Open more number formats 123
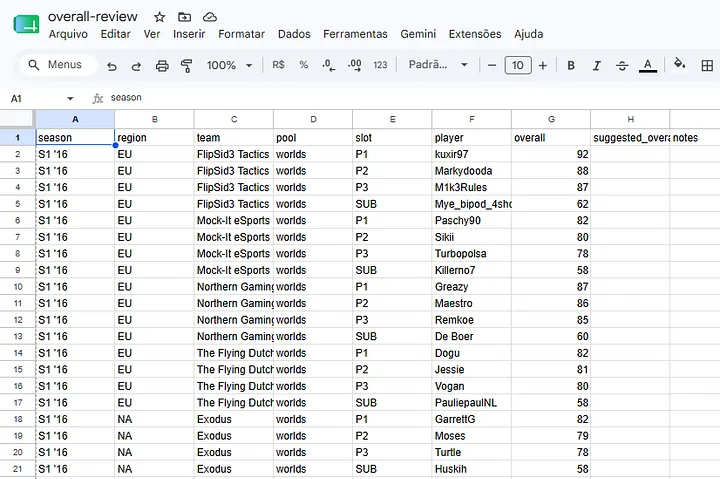 (x=380, y=65)
